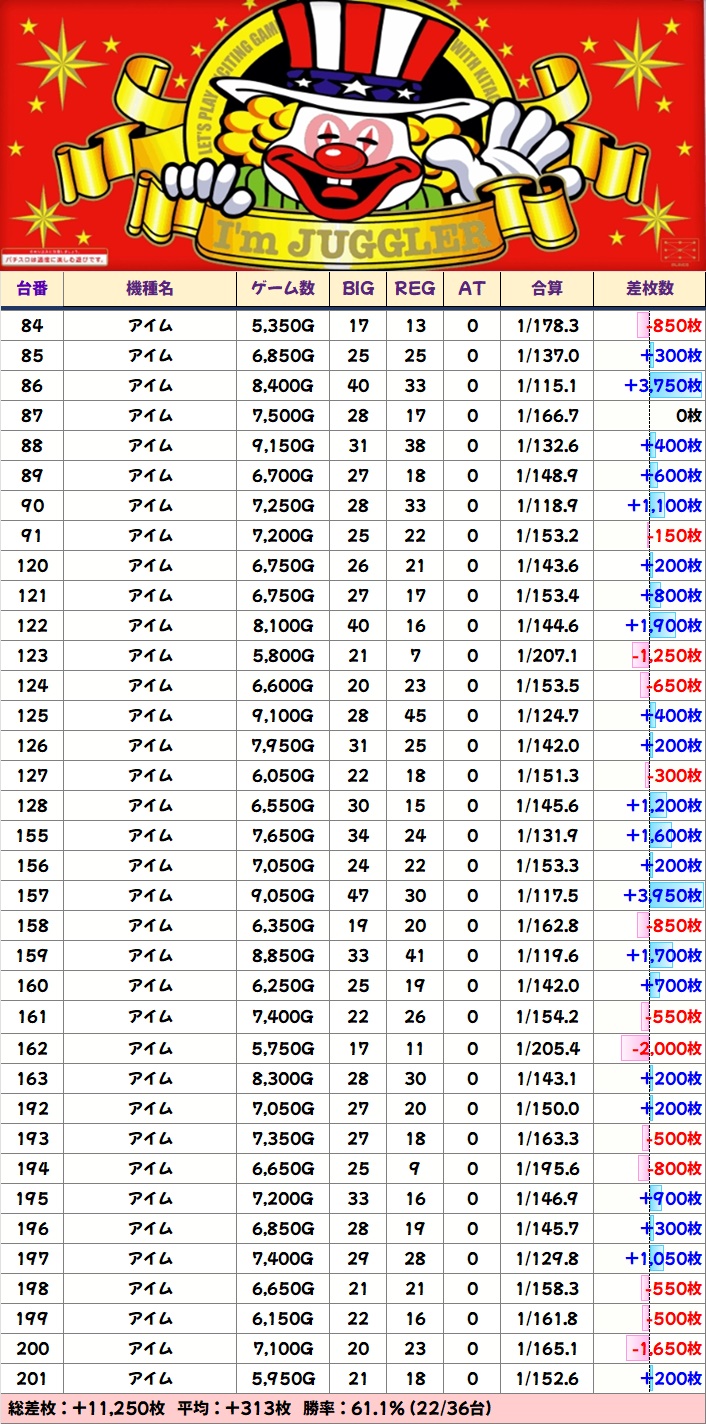Click the -650枚 difference value
This screenshot has height=1424, width=706.
(x=674, y=686)
